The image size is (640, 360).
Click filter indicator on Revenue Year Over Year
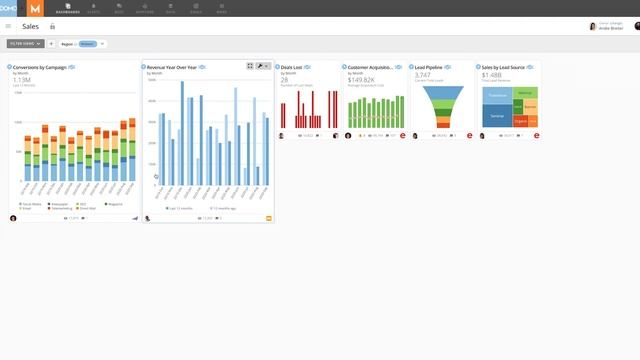pos(202,67)
